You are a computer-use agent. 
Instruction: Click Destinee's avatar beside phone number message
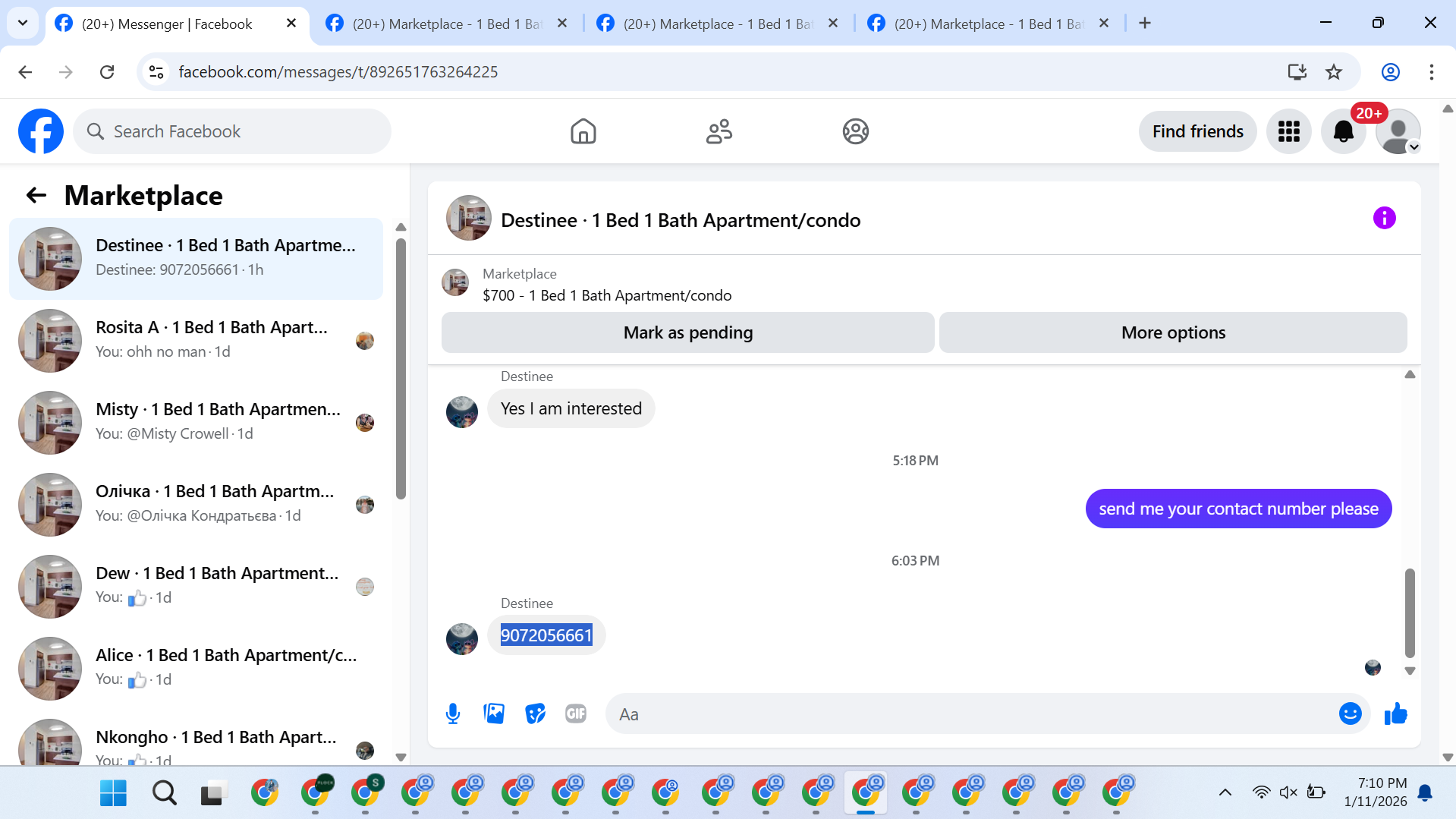pos(462,639)
